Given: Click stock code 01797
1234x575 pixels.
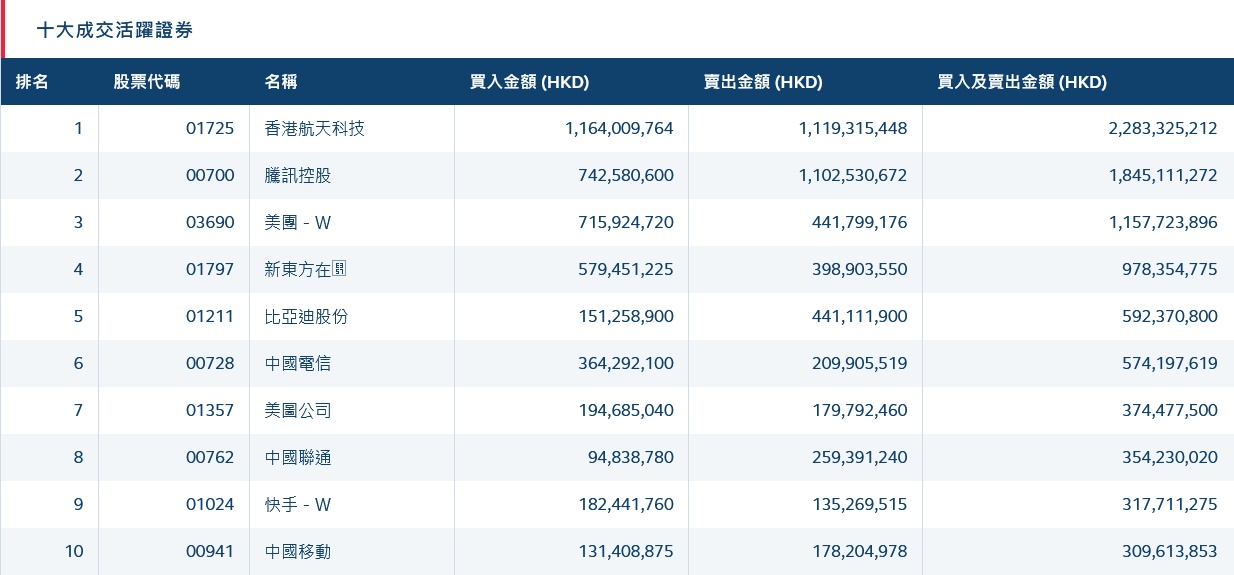Looking at the screenshot, I should 210,270.
